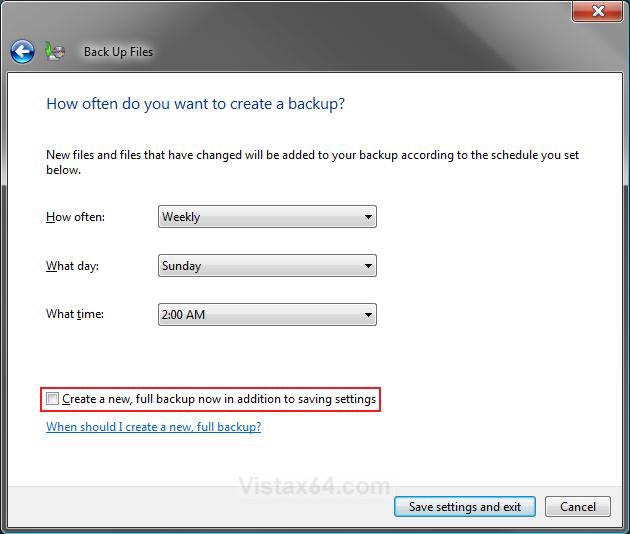Enable the create new full backup checkbox
This screenshot has height=534, width=630.
point(53,399)
